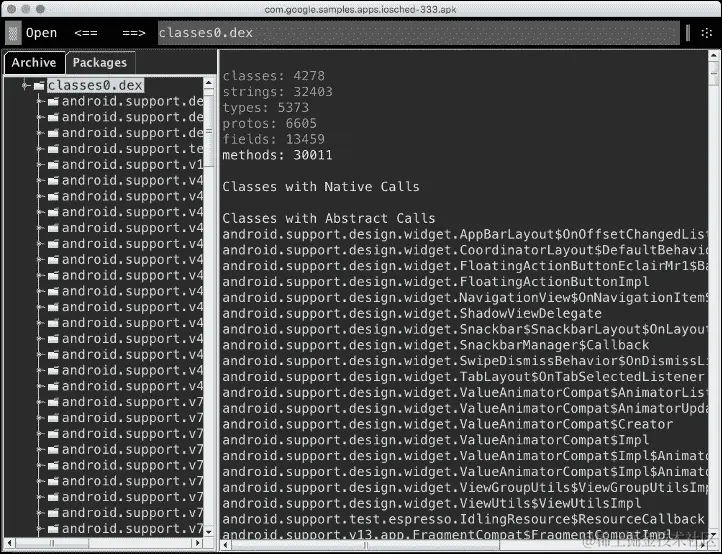This screenshot has height=554, width=722.
Task: Click the NavigationView$OnNavigationItem class line
Action: click(x=465, y=297)
